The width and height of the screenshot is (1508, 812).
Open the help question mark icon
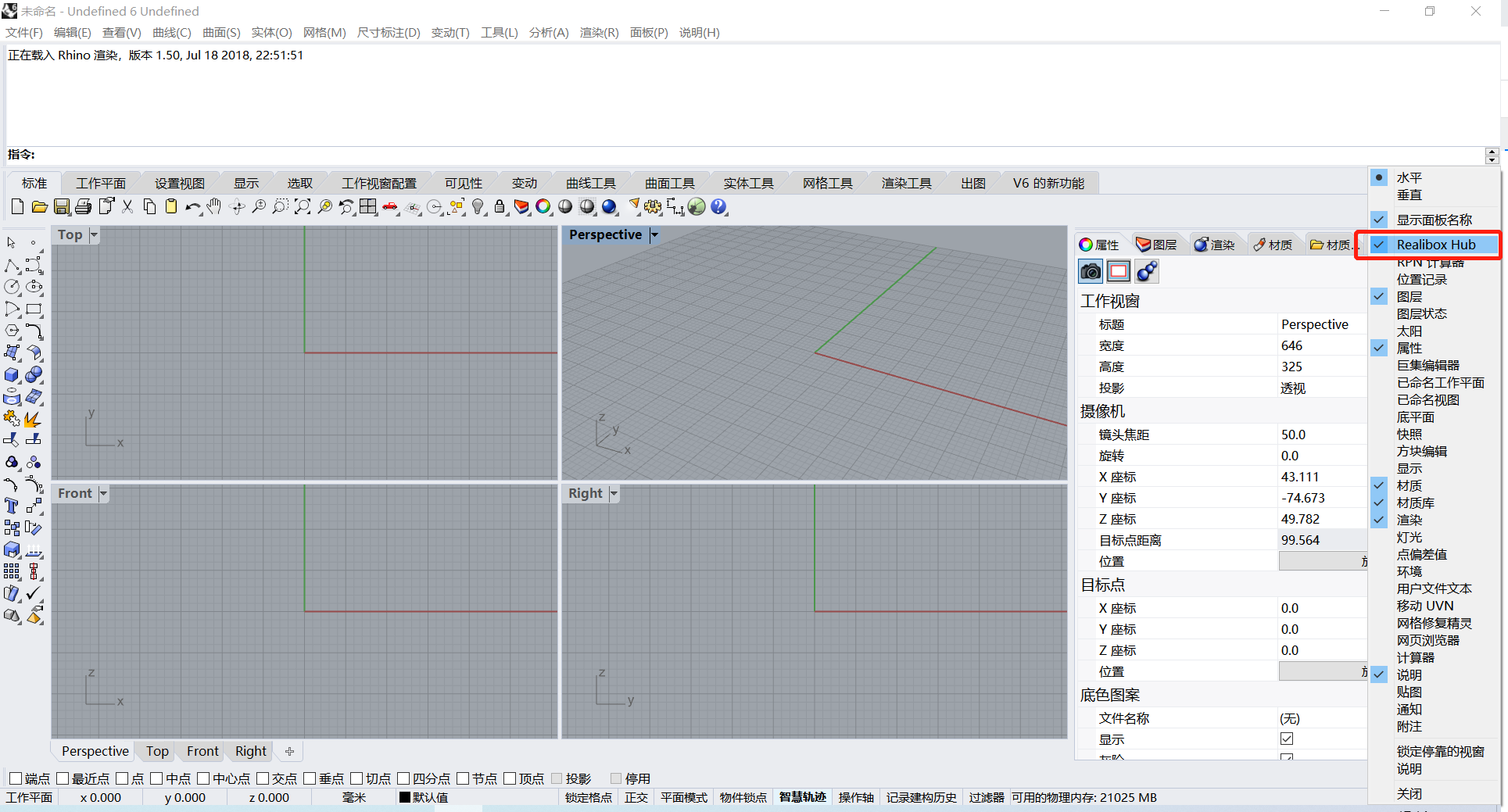coord(718,207)
